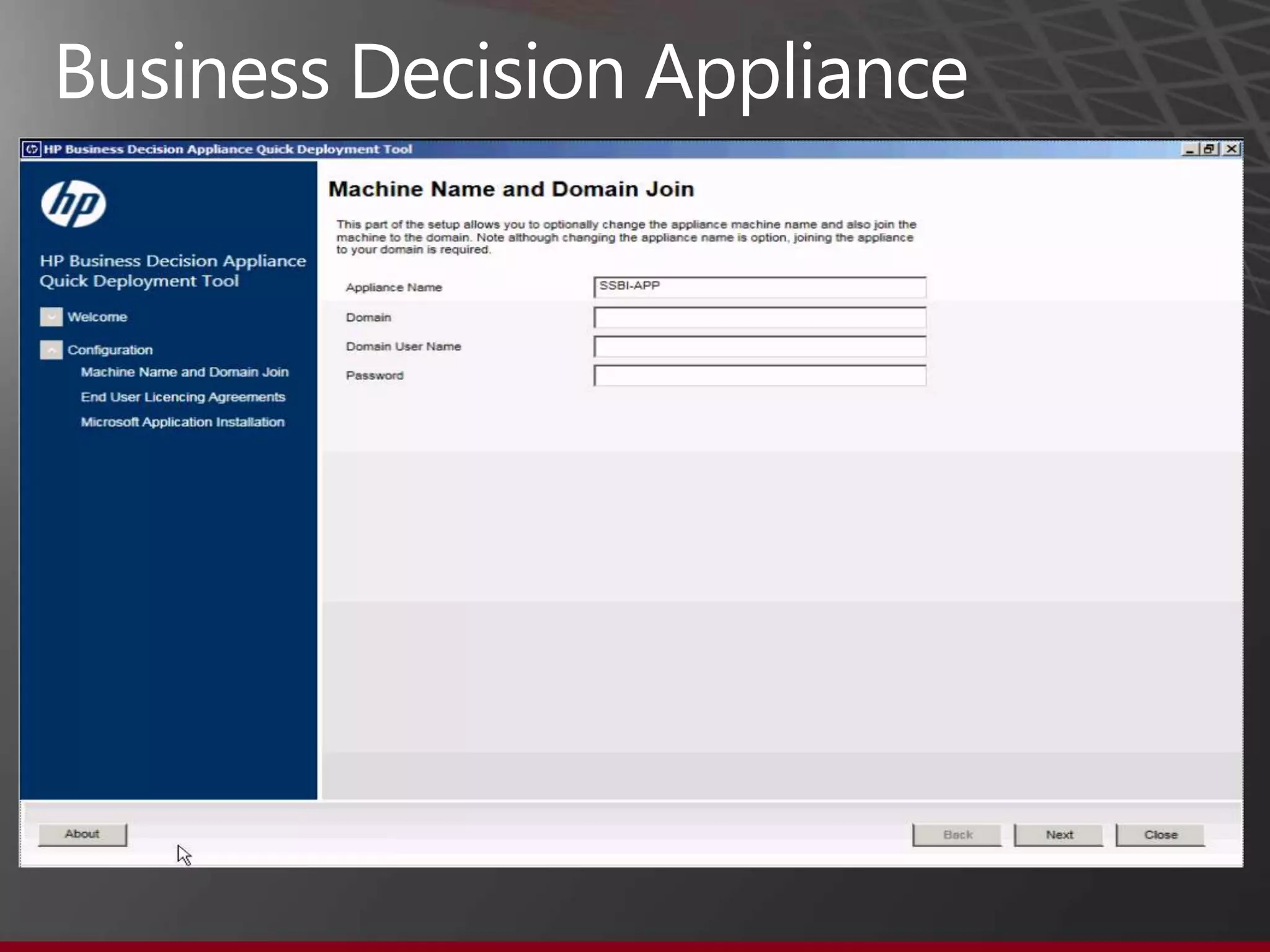Click the Password label text
Screen dimensions: 1270x952
(x=375, y=376)
